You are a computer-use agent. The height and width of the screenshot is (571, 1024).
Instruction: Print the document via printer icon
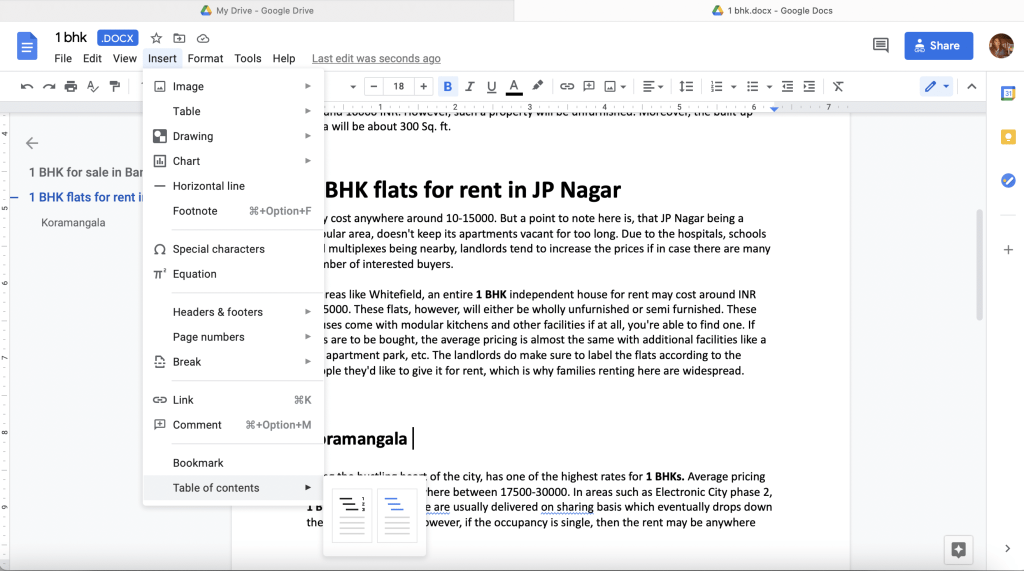coord(71,86)
